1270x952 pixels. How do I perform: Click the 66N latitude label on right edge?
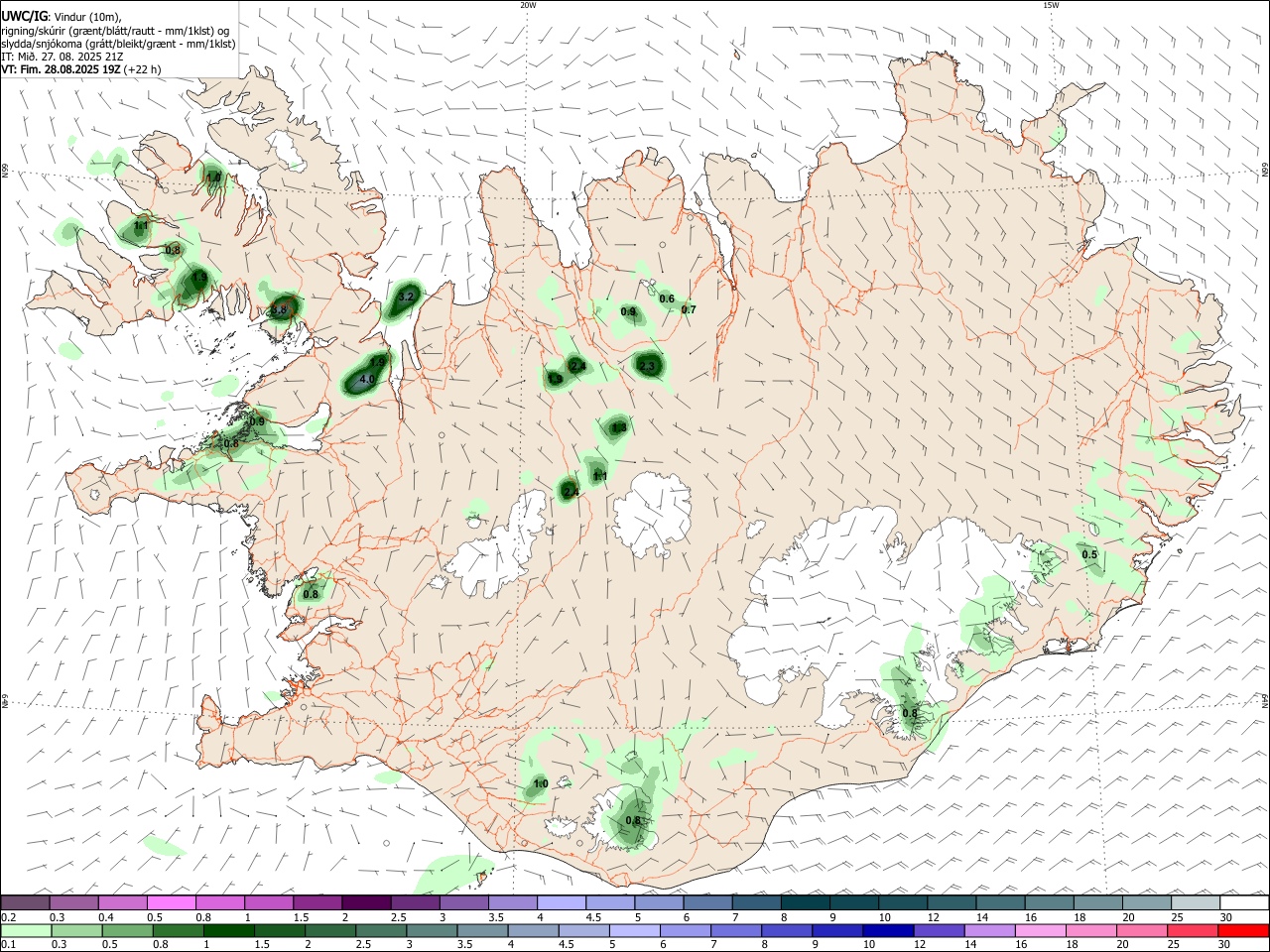[x=1265, y=170]
